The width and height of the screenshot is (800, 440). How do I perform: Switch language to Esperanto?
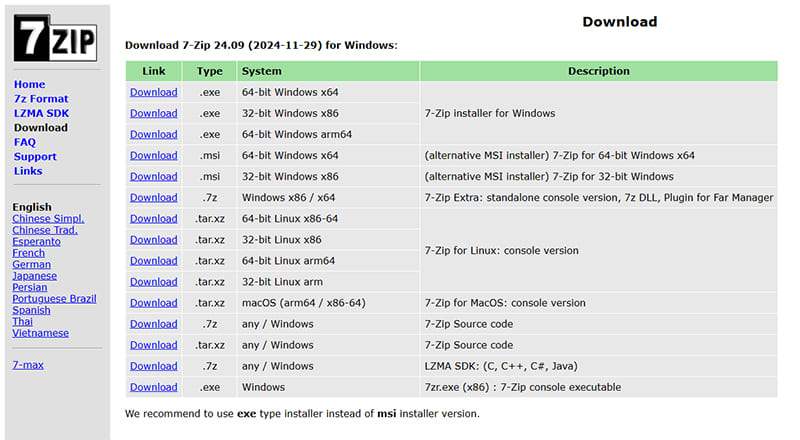tap(36, 241)
